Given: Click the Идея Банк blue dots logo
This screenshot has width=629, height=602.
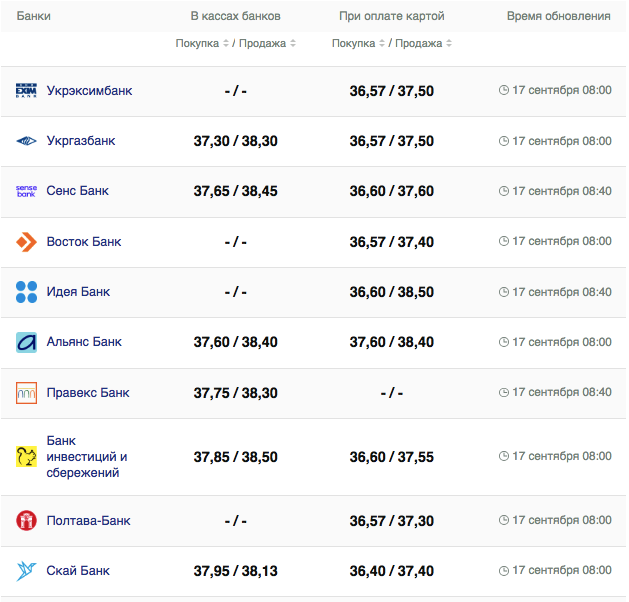Looking at the screenshot, I should tap(26, 292).
